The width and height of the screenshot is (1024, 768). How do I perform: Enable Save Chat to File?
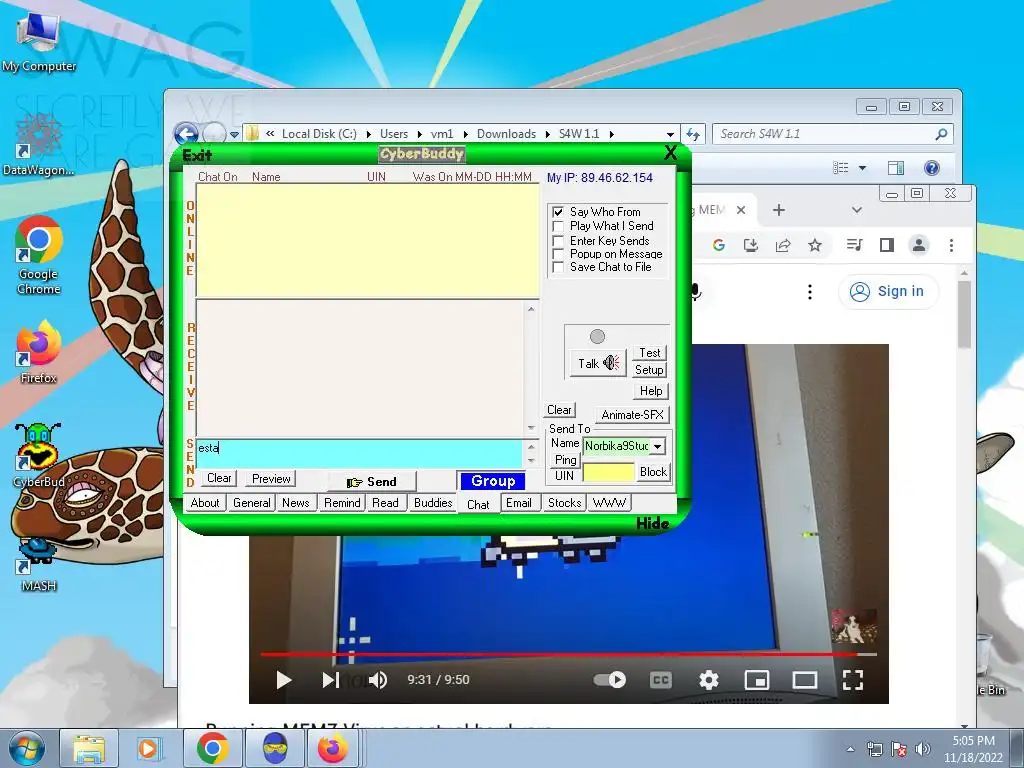(558, 267)
